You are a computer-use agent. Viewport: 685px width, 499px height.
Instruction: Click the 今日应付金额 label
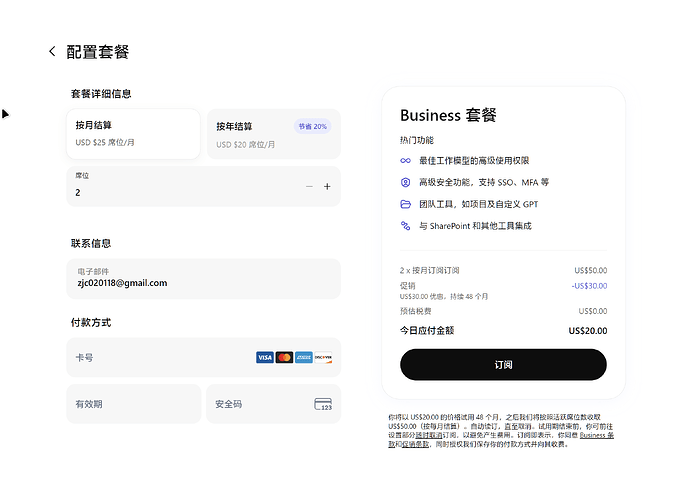427,330
